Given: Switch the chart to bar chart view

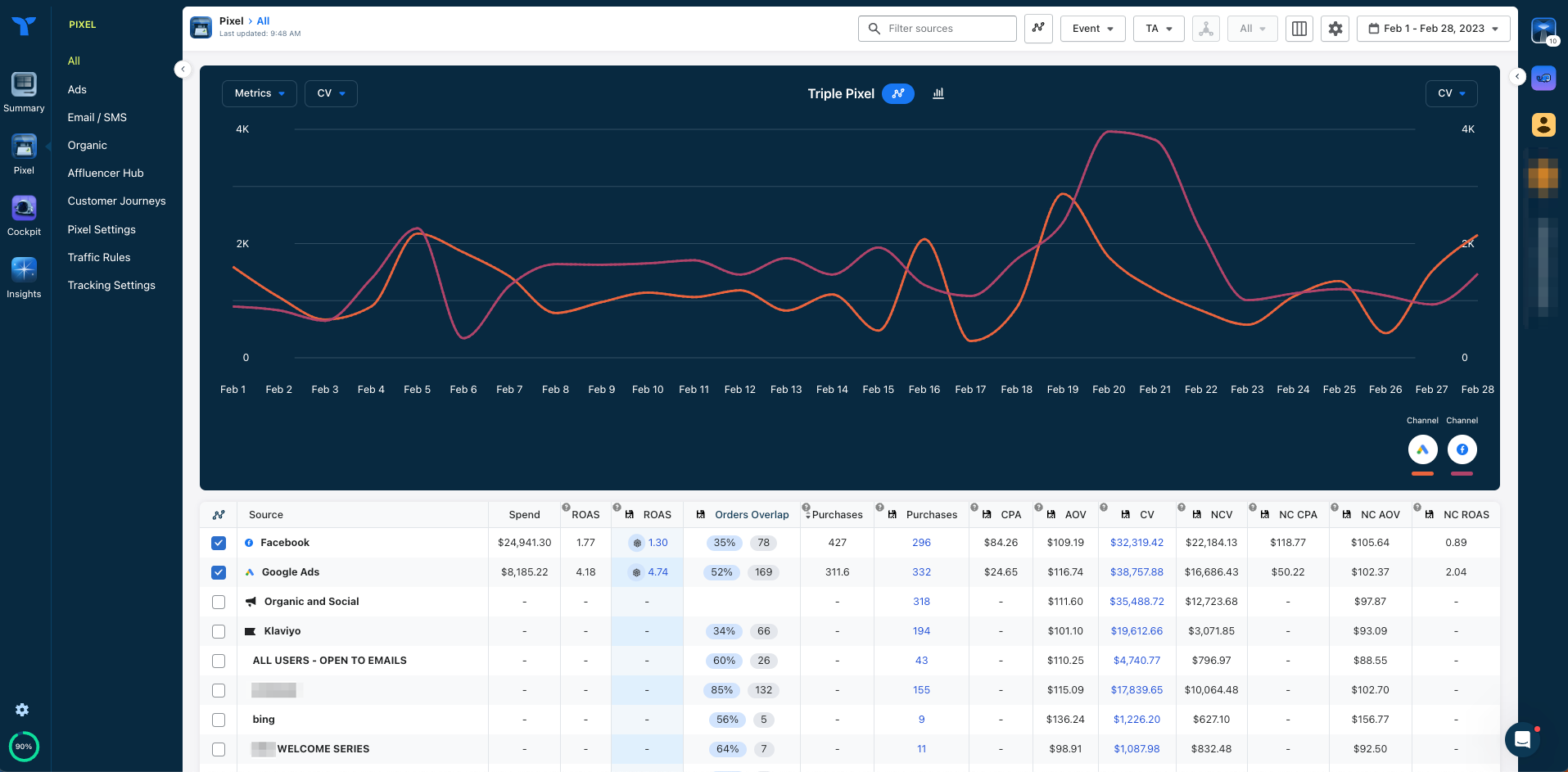Looking at the screenshot, I should pyautogui.click(x=938, y=93).
